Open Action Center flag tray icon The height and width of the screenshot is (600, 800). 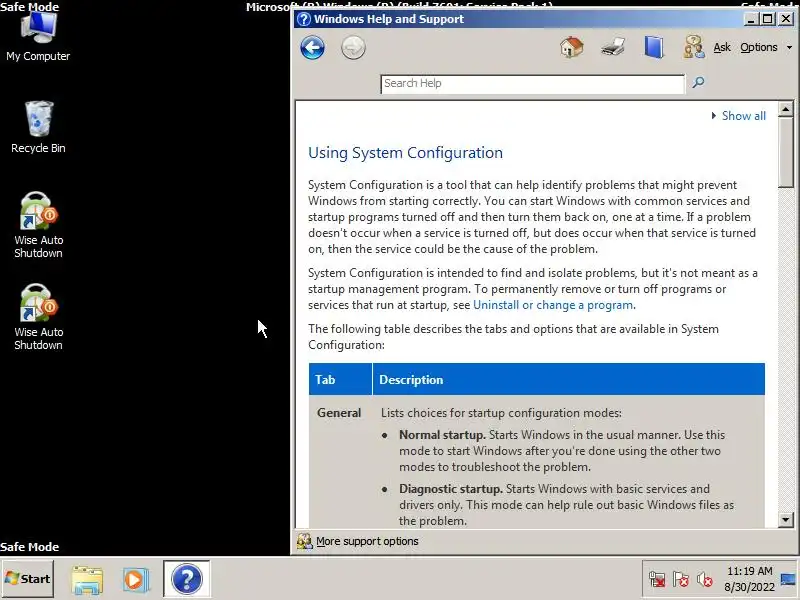681,579
